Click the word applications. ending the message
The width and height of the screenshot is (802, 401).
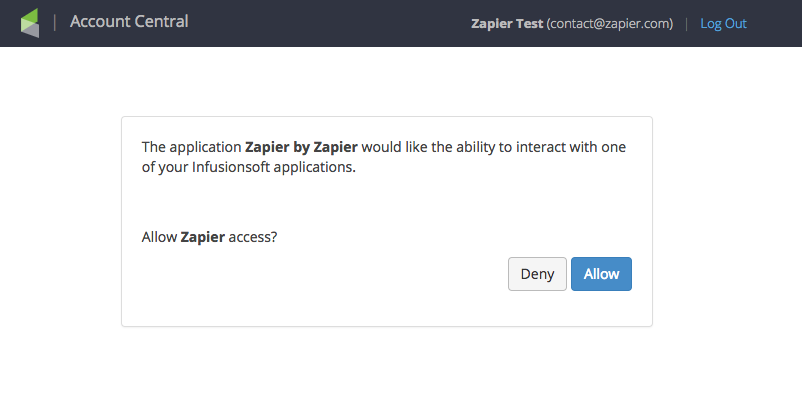315,168
